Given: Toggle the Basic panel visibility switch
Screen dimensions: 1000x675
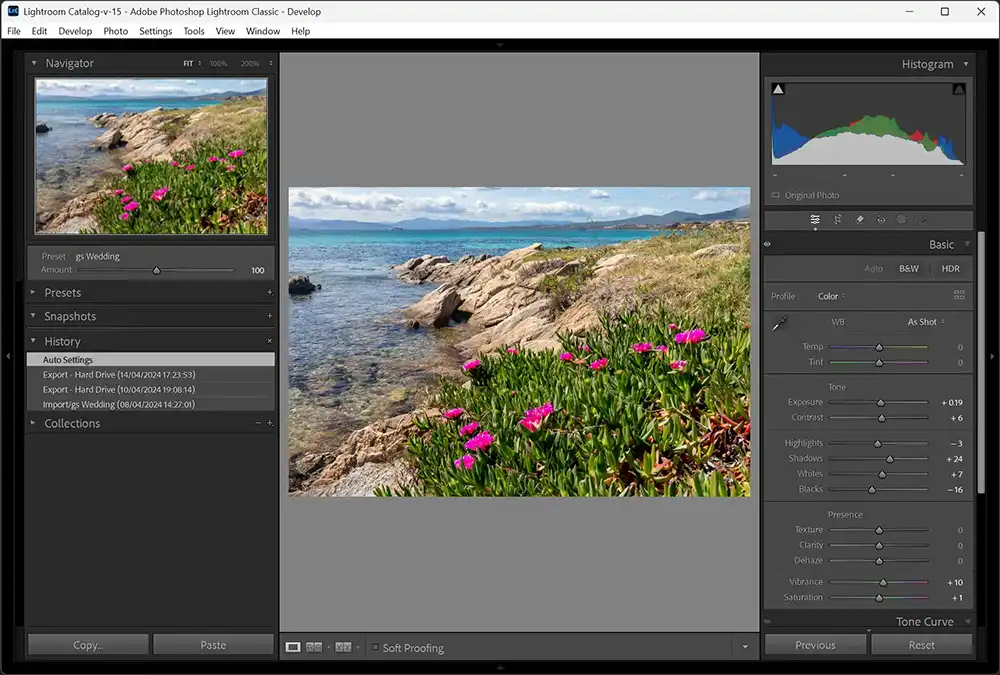Looking at the screenshot, I should tap(768, 243).
